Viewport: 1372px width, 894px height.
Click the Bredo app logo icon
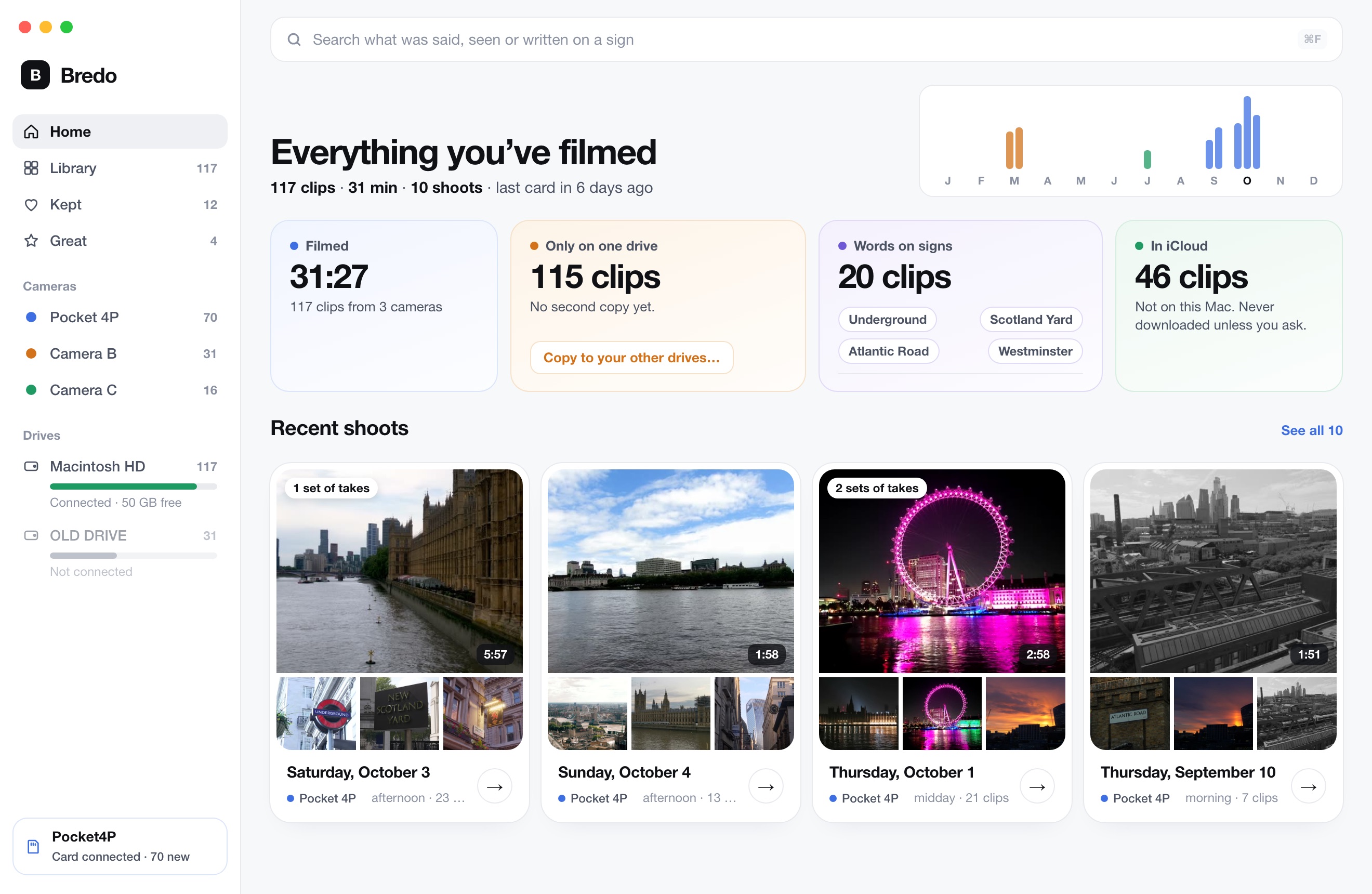click(x=35, y=75)
